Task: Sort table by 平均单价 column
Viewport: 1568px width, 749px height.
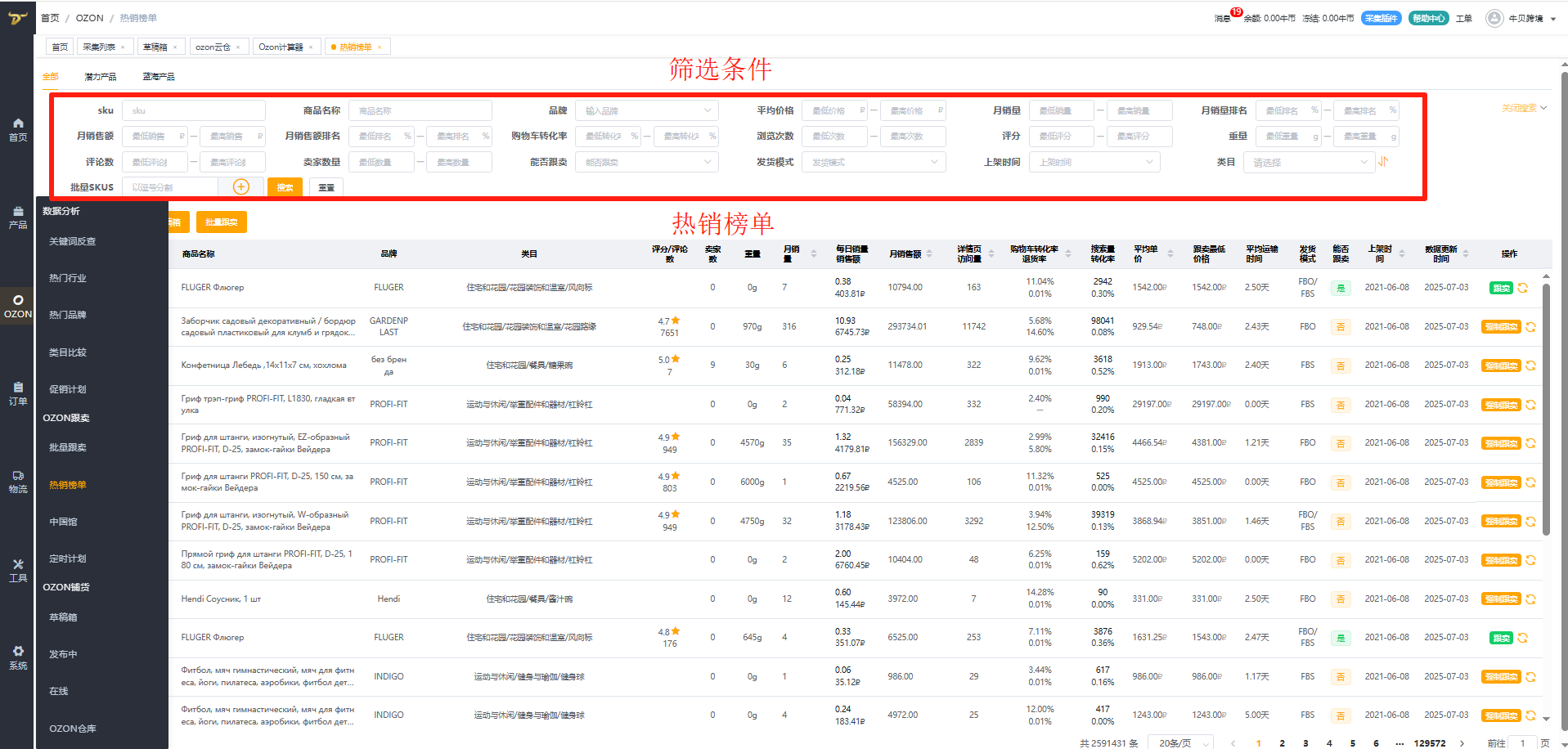Action: 1170,254
